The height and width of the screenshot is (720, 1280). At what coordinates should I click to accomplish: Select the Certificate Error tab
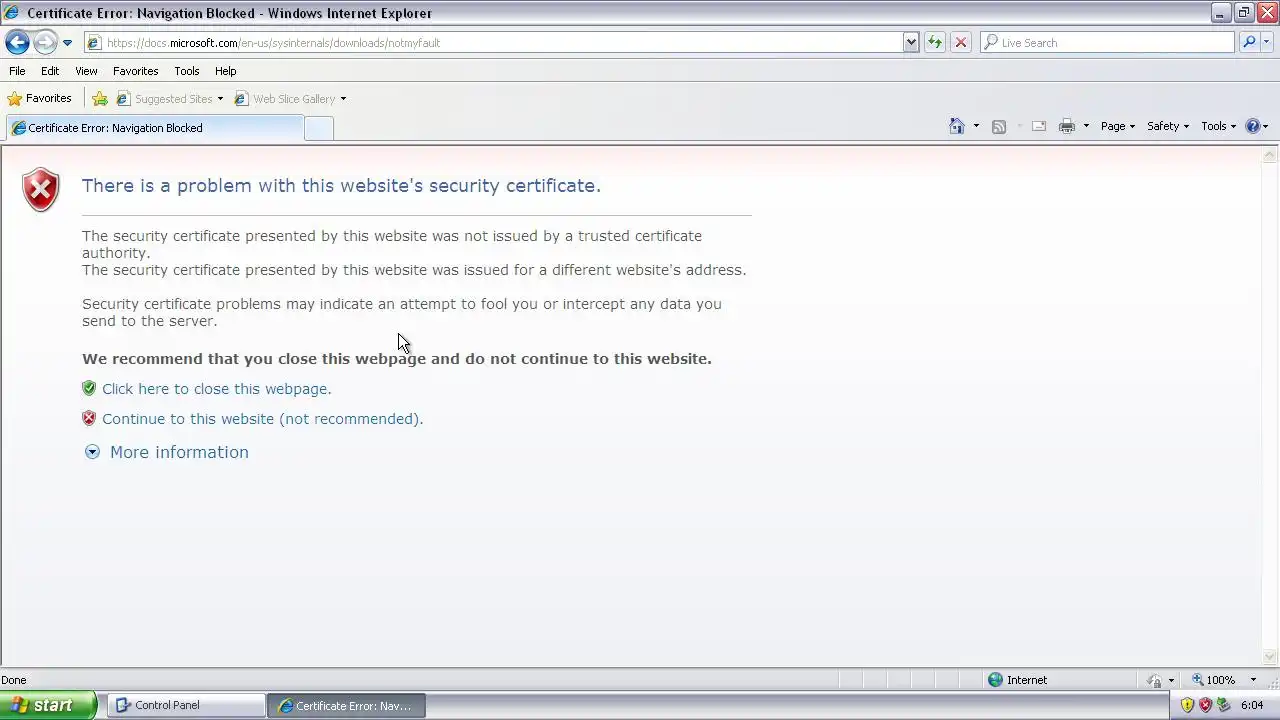153,128
